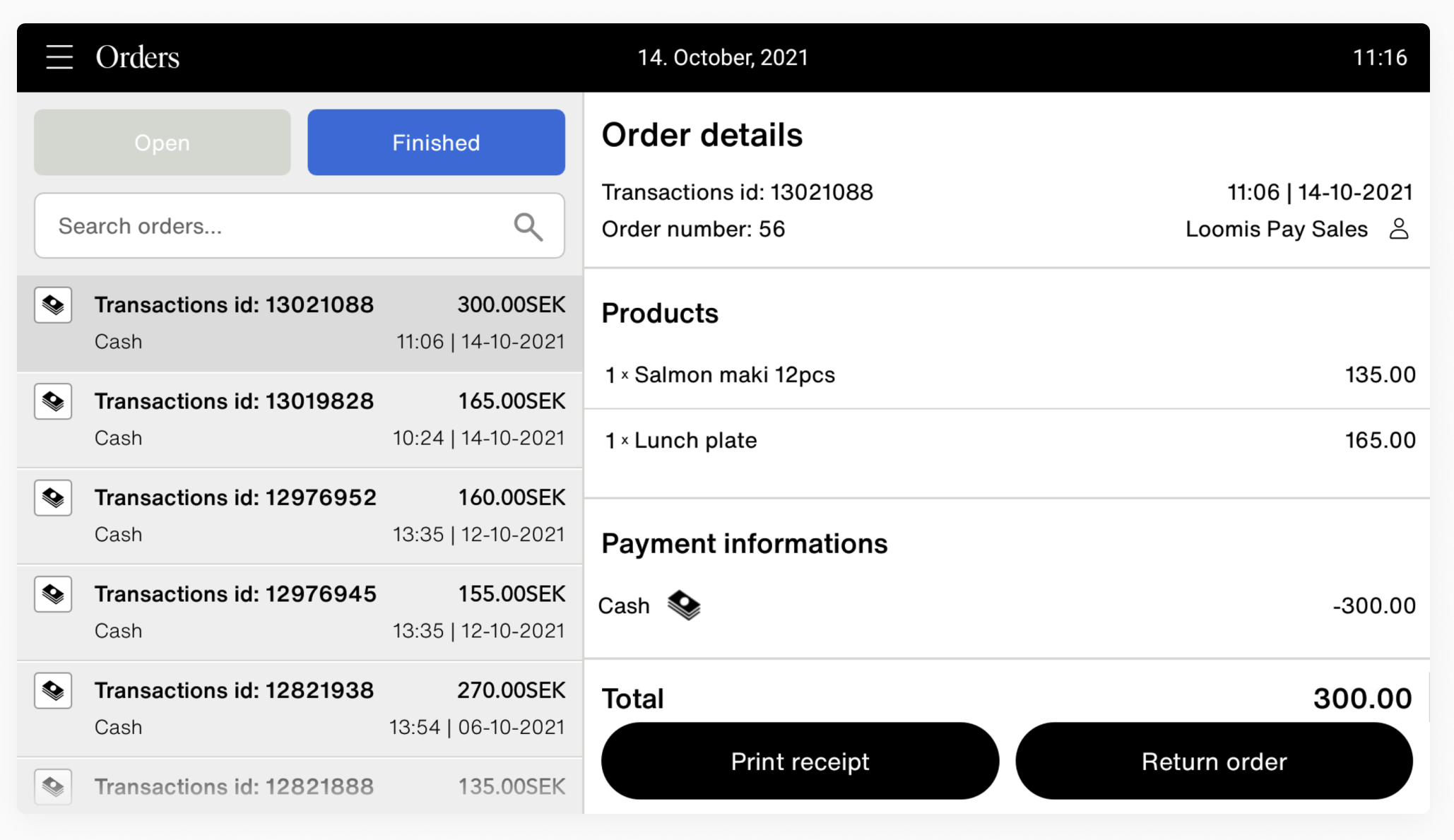Switch to the Open orders tab
Image resolution: width=1454 pixels, height=840 pixels.
pyautogui.click(x=162, y=142)
